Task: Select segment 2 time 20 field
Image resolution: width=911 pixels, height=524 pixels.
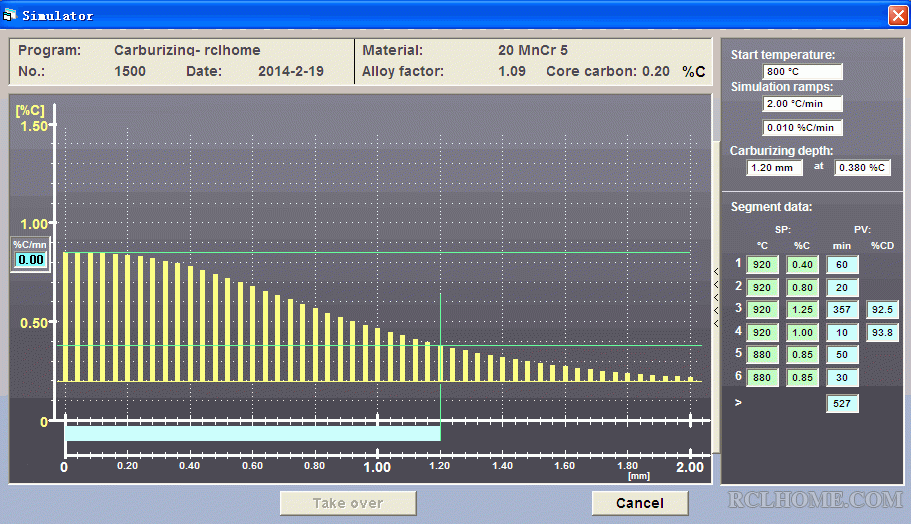Action: pos(842,288)
